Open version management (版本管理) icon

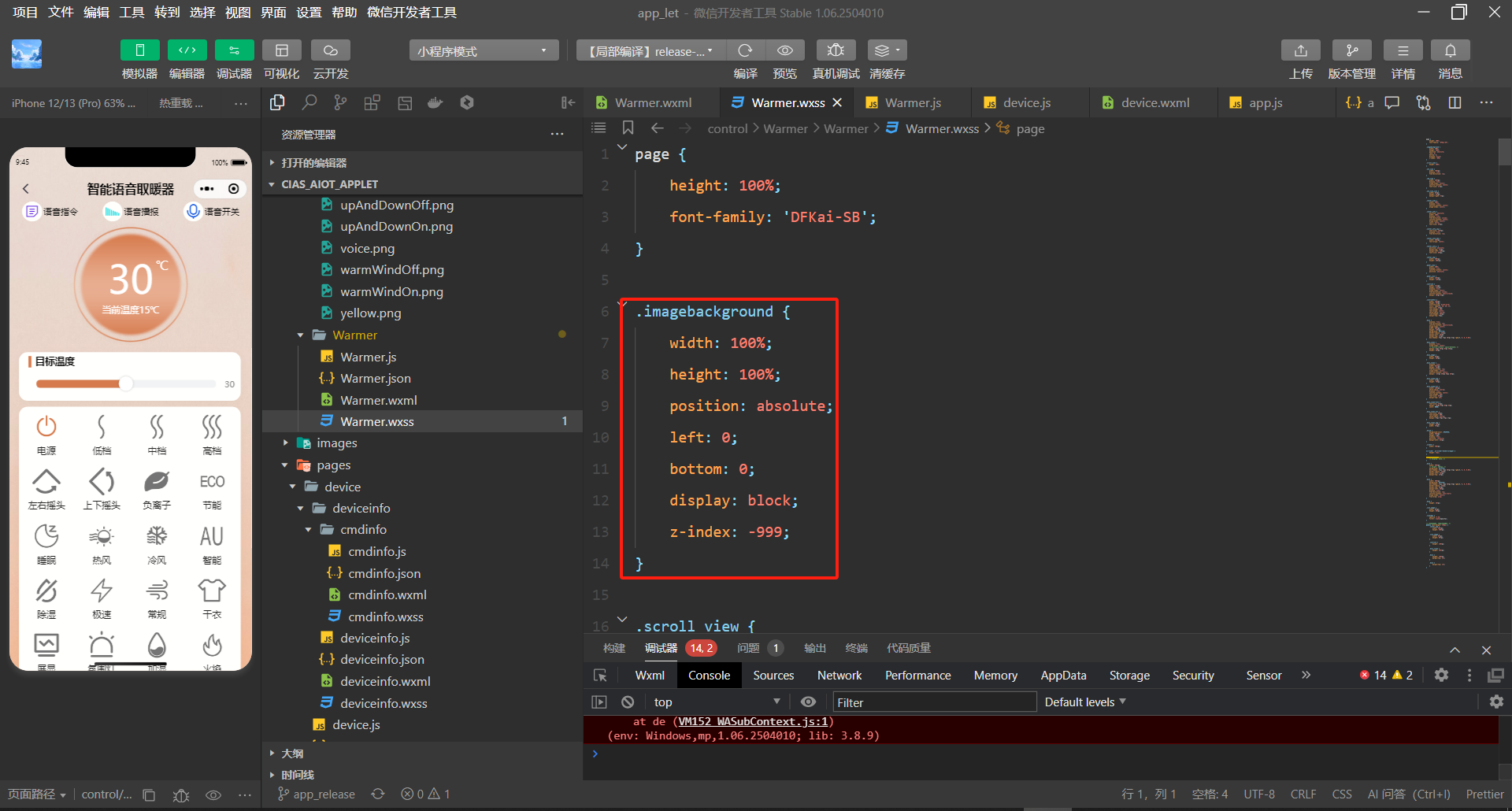[x=1351, y=50]
